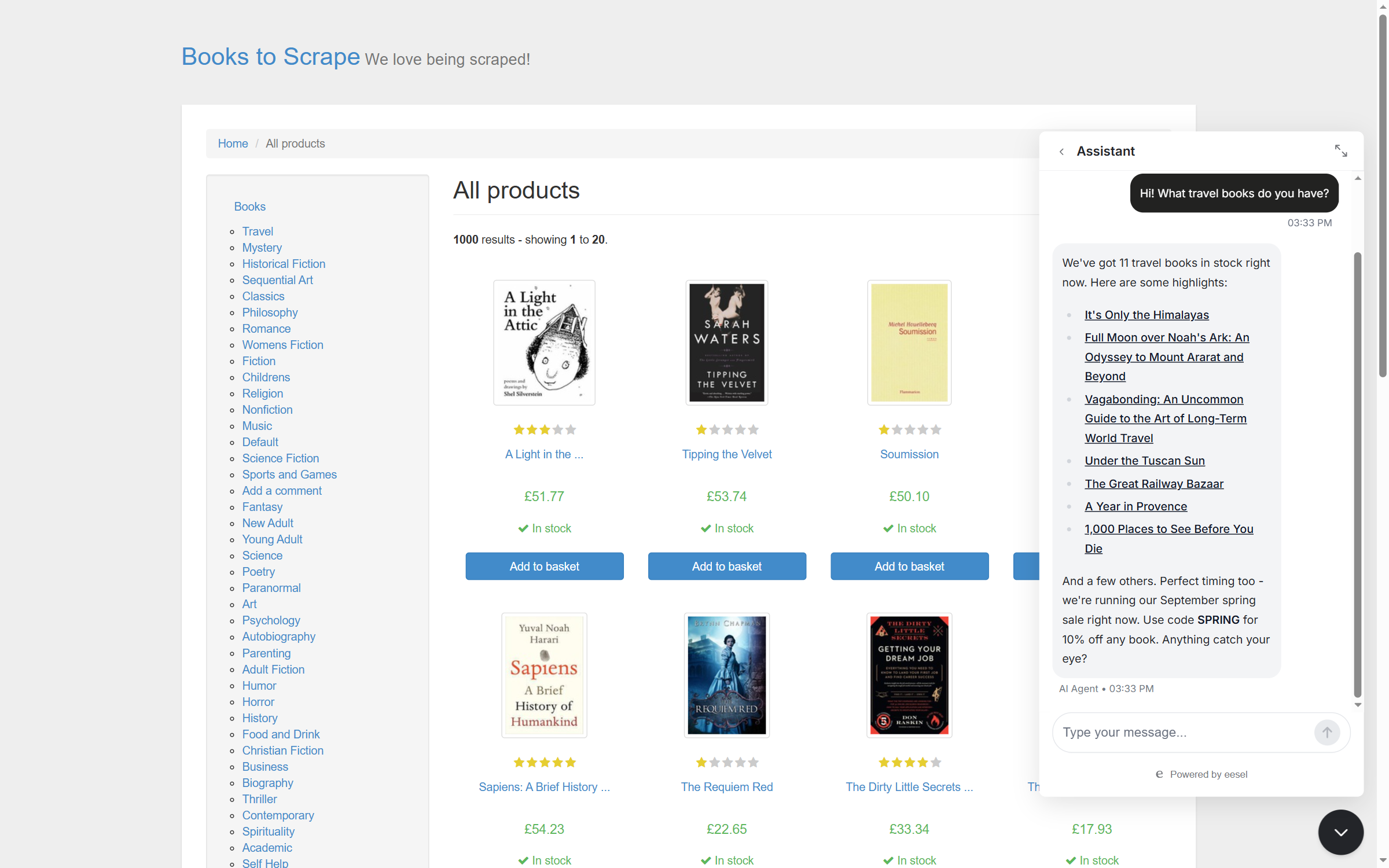Select Poetry category in sidebar
The height and width of the screenshot is (868, 1389).
[258, 572]
